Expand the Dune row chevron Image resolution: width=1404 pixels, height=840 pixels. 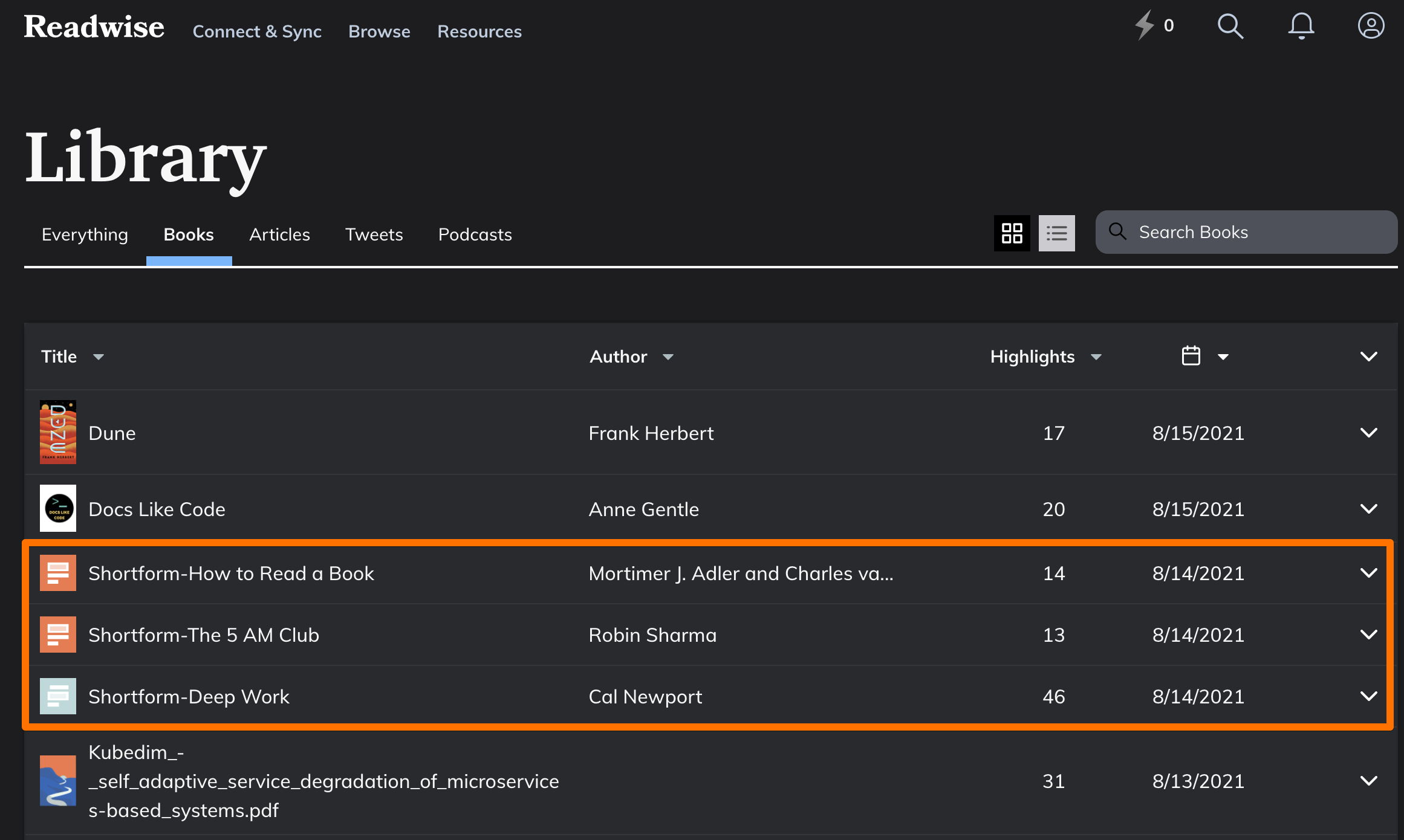(1368, 433)
